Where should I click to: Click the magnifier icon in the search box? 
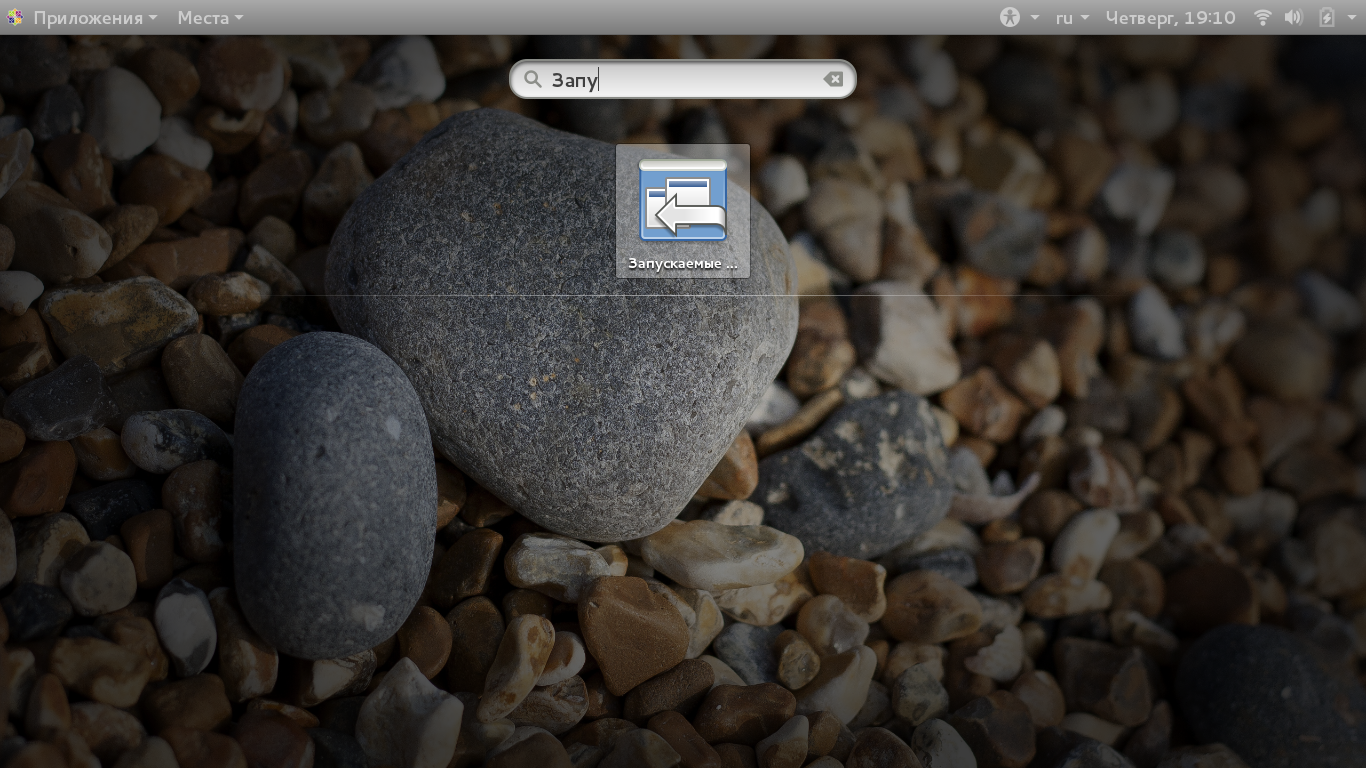click(533, 80)
